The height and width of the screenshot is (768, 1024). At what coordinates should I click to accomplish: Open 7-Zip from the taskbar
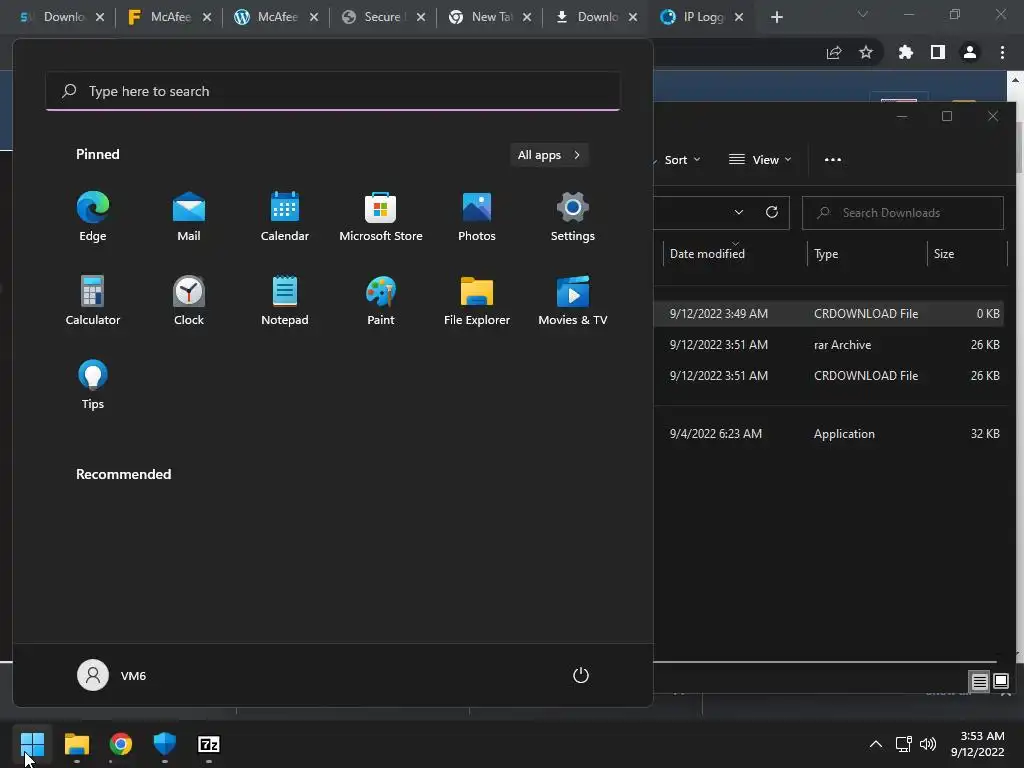pos(209,744)
